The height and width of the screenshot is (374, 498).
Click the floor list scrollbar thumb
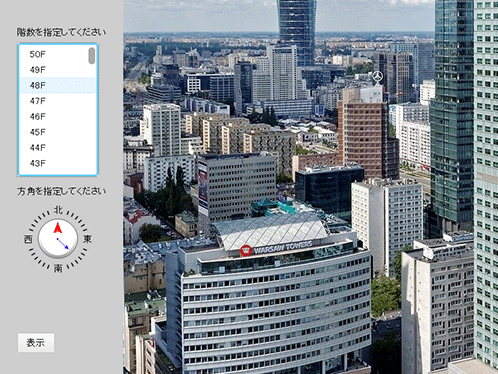(91, 56)
